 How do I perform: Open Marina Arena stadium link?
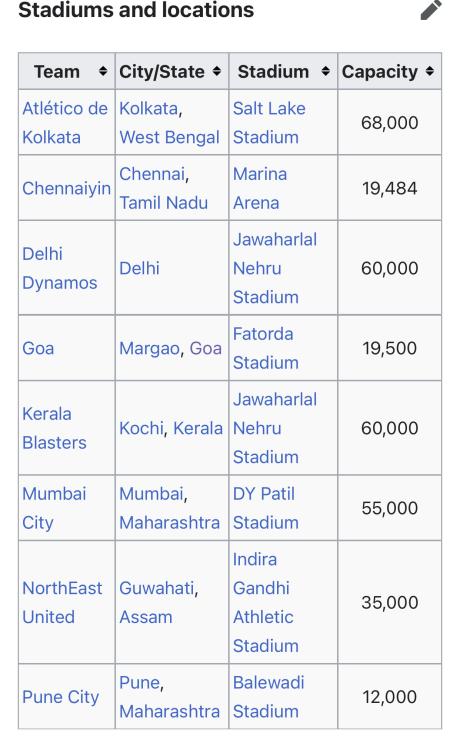(260, 188)
